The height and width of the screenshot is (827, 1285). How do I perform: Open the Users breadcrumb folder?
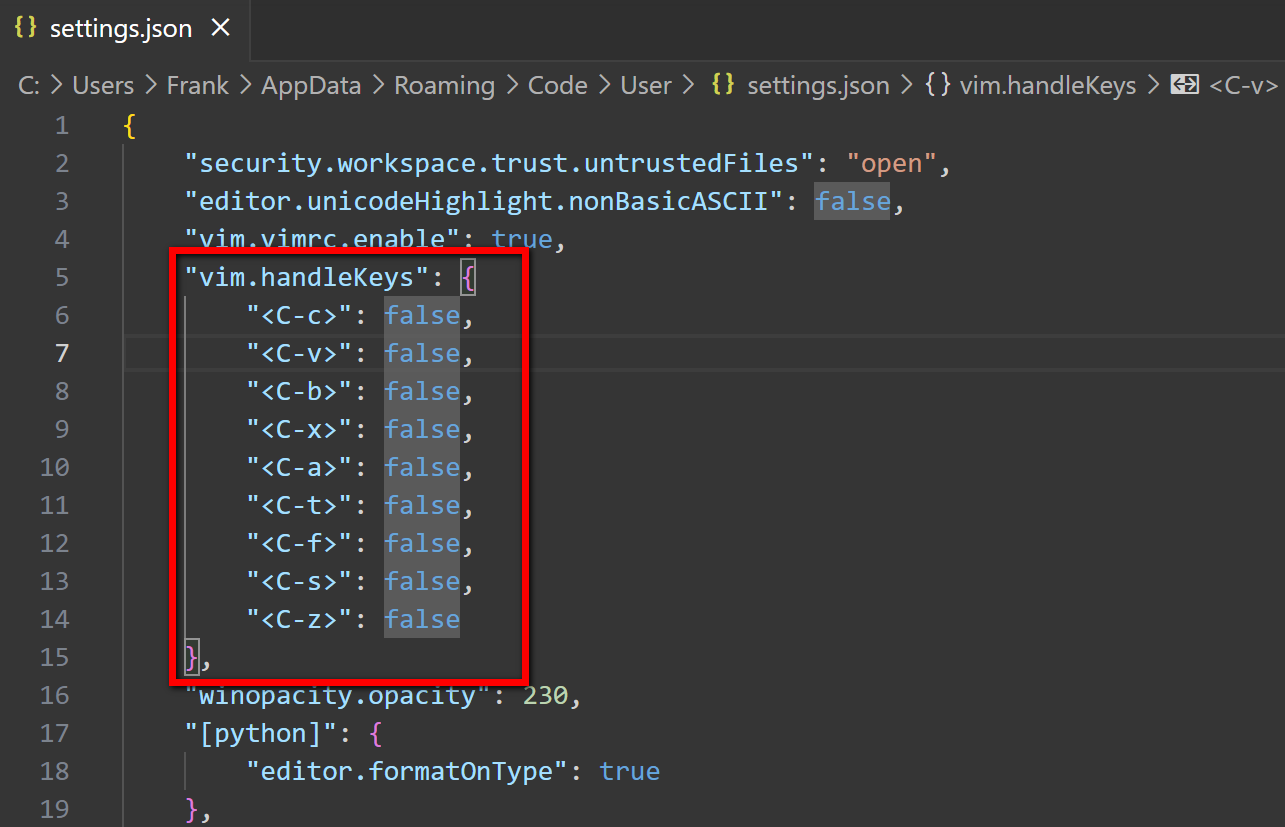(x=103, y=86)
